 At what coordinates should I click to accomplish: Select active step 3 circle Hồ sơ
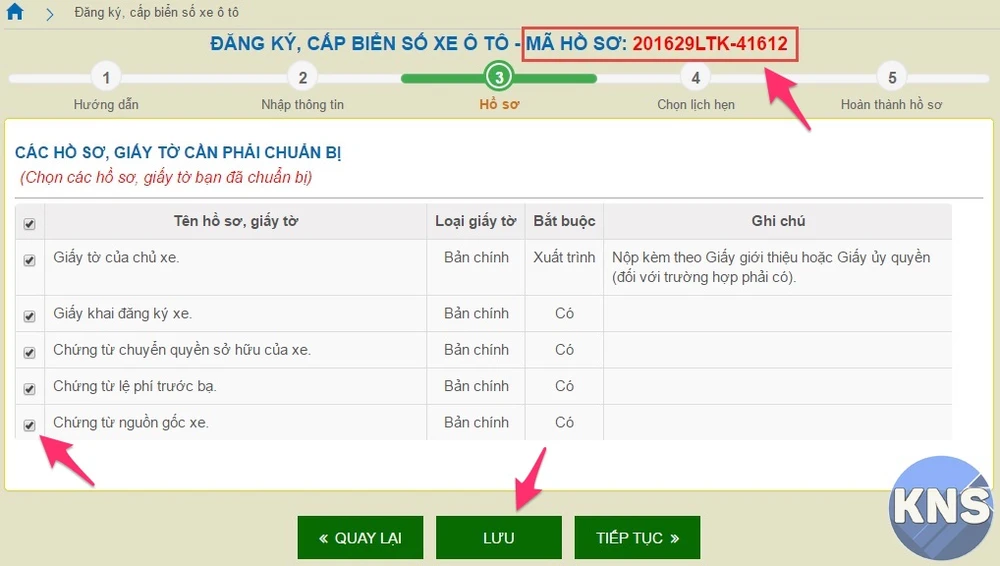499,77
